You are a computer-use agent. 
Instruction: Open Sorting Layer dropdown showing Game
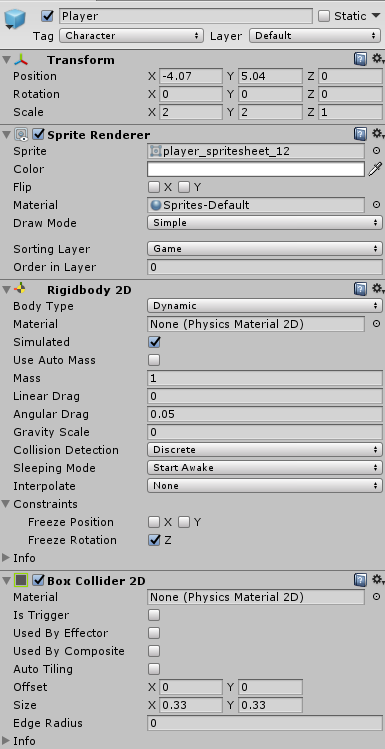(x=265, y=249)
